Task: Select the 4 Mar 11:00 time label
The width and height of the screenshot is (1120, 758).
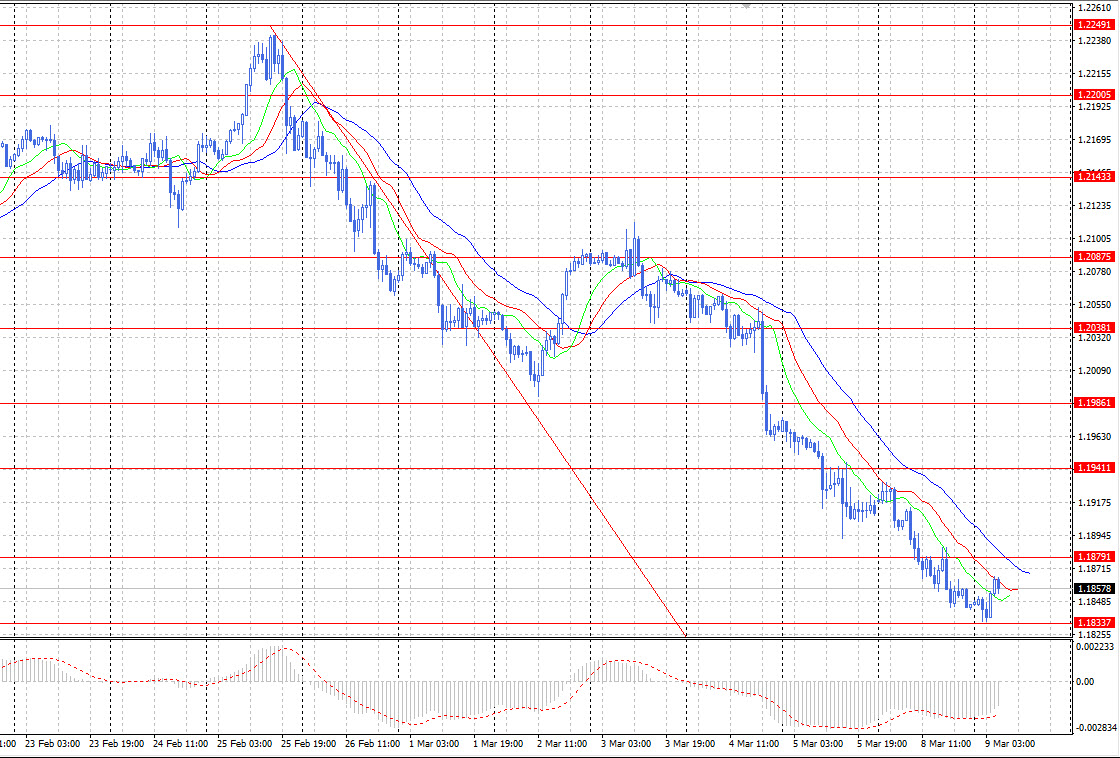Action: point(754,744)
